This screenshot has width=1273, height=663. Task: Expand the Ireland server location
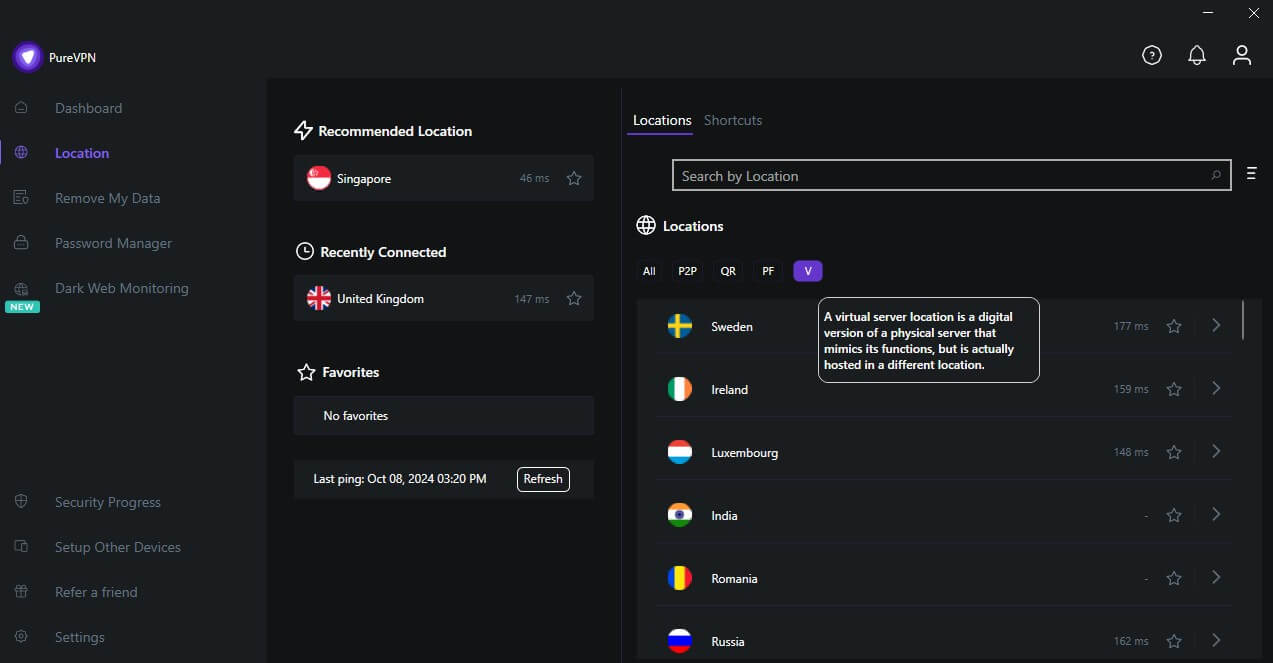point(1216,388)
